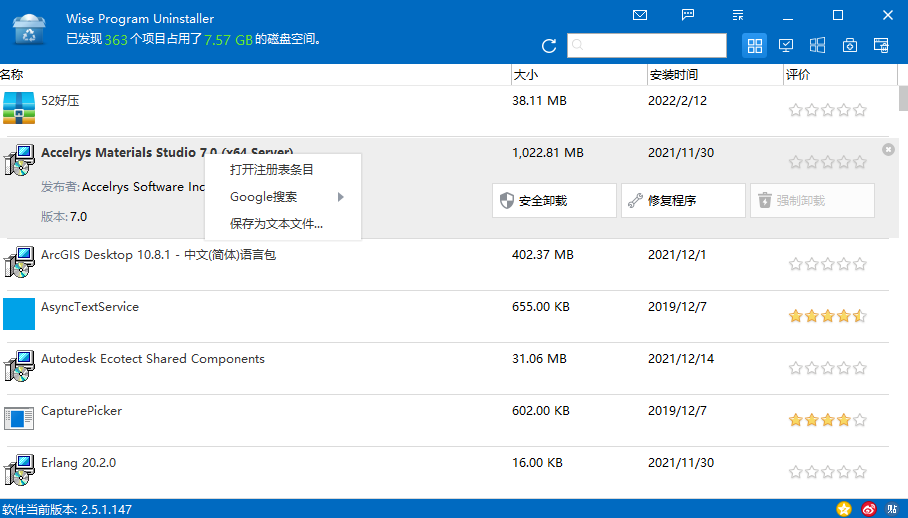Click the refresh program list icon

pos(548,46)
